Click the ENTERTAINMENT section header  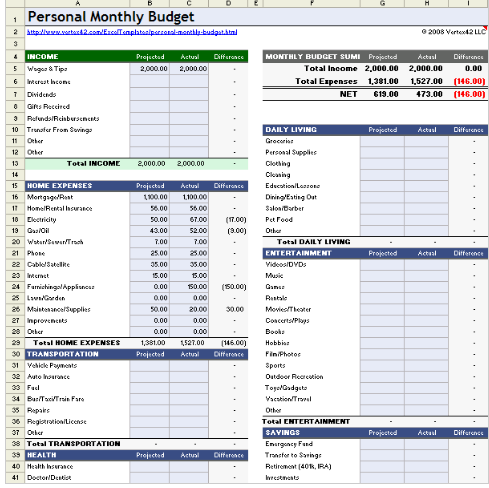coord(298,253)
